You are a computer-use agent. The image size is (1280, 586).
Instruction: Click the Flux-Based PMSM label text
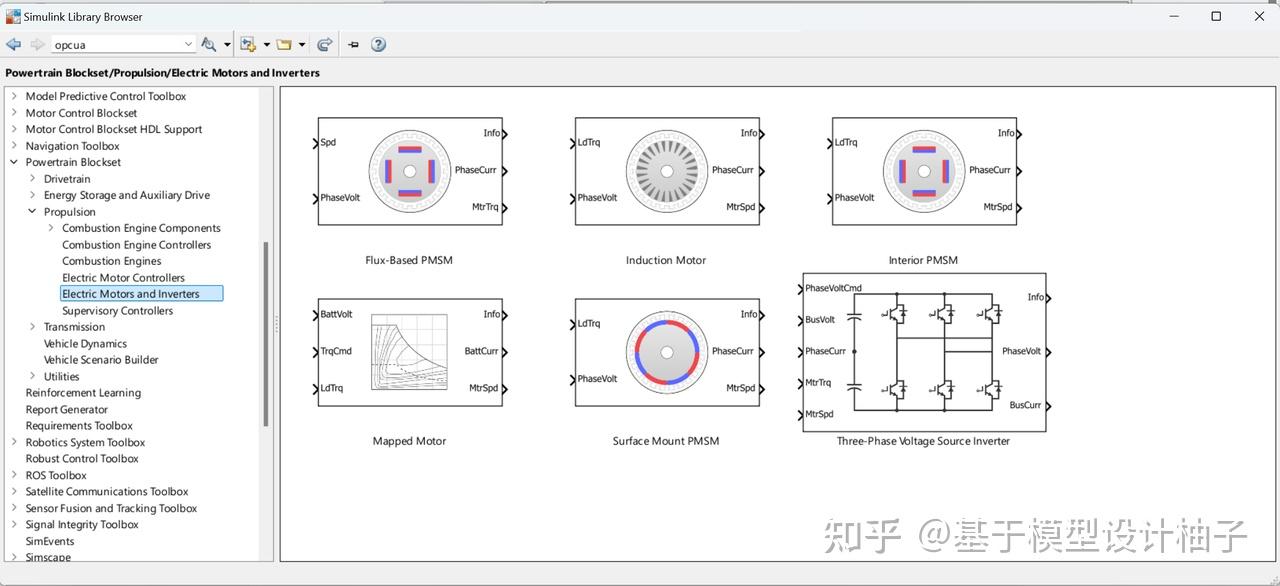[409, 260]
